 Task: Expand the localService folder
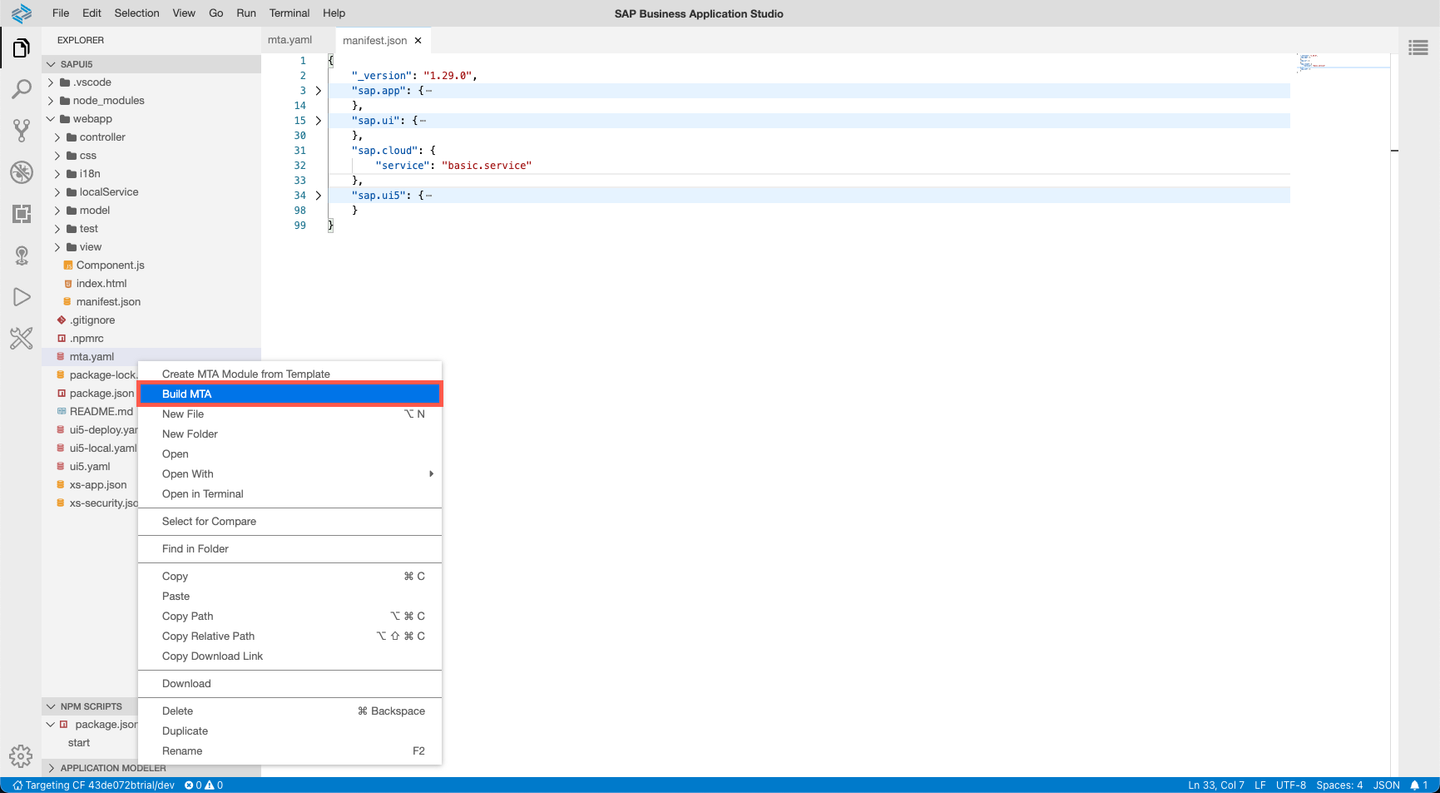point(58,192)
